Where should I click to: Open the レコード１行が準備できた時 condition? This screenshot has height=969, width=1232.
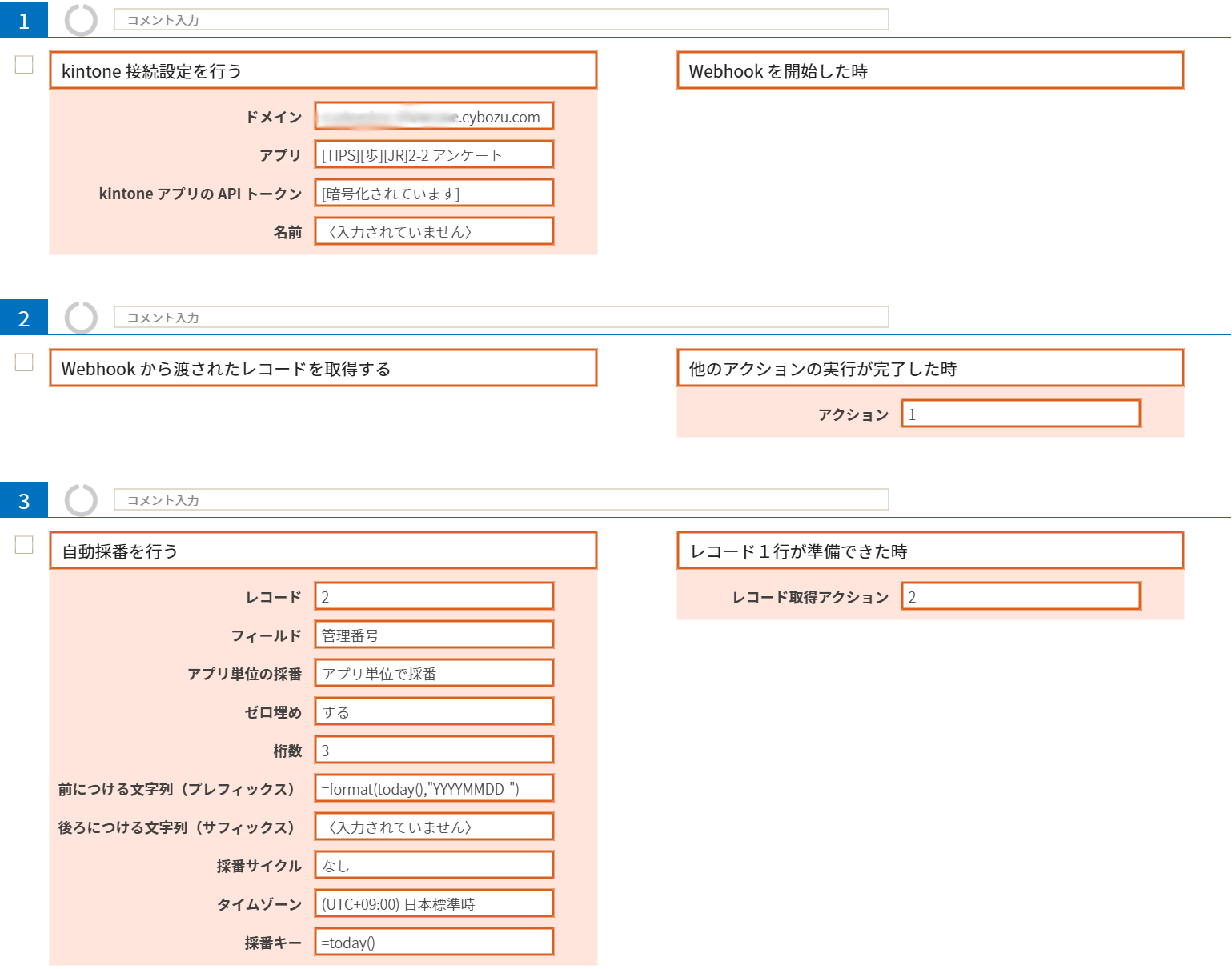pos(930,551)
